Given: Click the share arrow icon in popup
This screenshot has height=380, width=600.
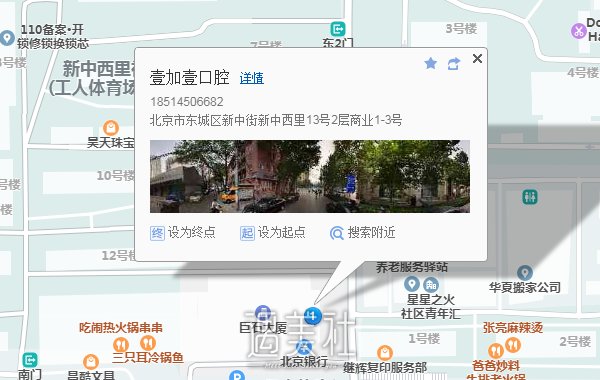Looking at the screenshot, I should 454,64.
